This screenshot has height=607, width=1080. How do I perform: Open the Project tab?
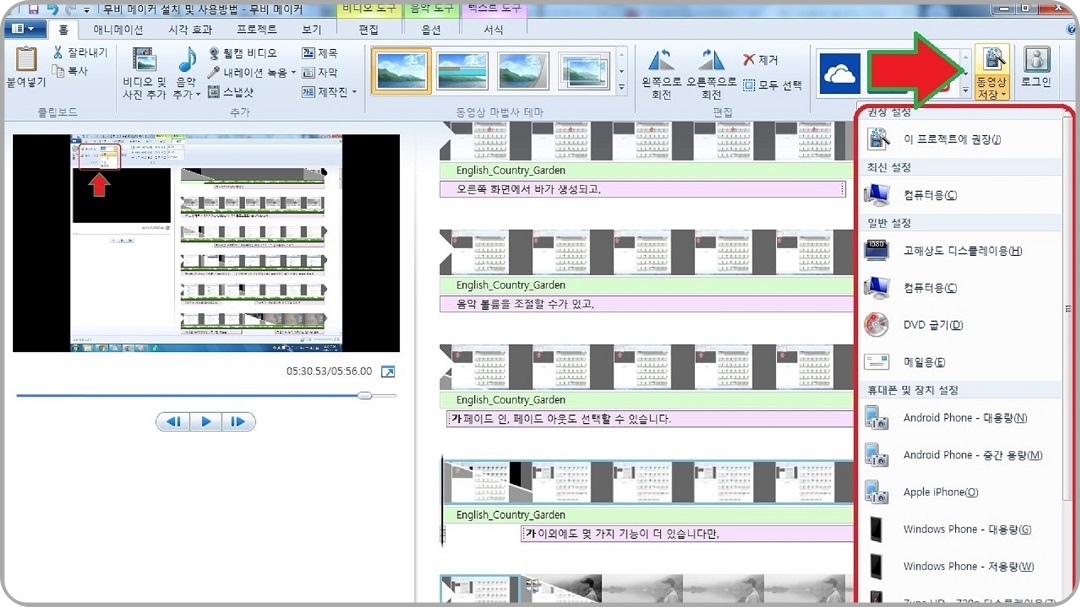point(256,30)
